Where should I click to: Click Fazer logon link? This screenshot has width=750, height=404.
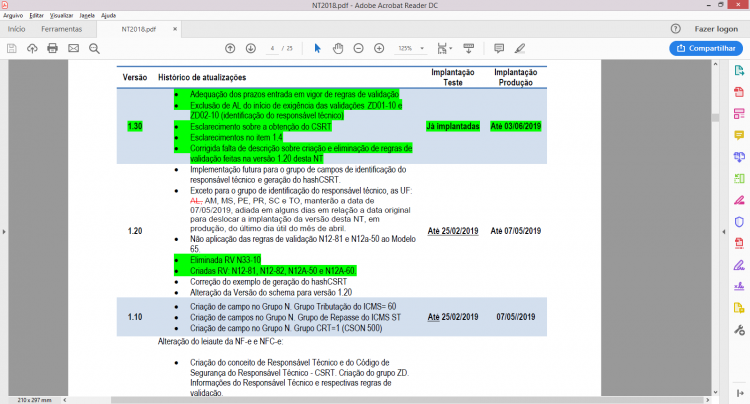[716, 29]
